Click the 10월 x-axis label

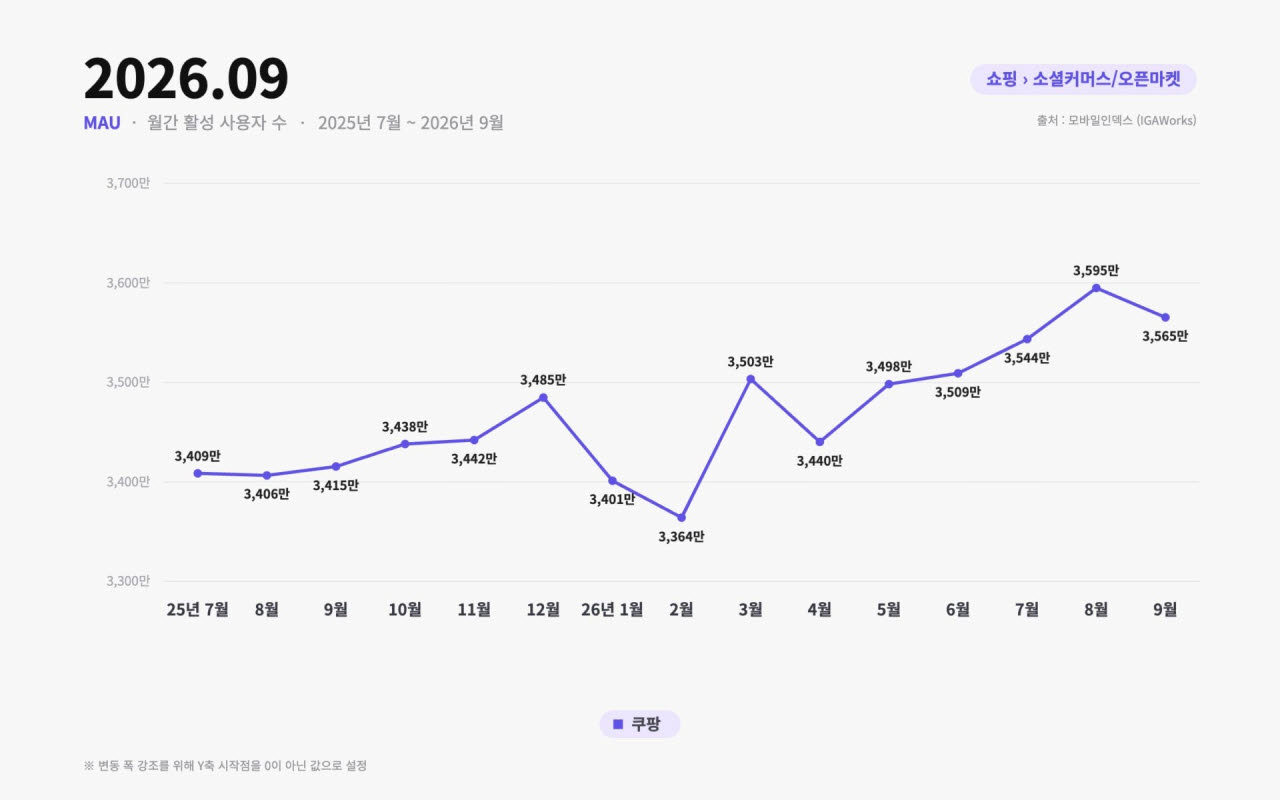click(405, 609)
